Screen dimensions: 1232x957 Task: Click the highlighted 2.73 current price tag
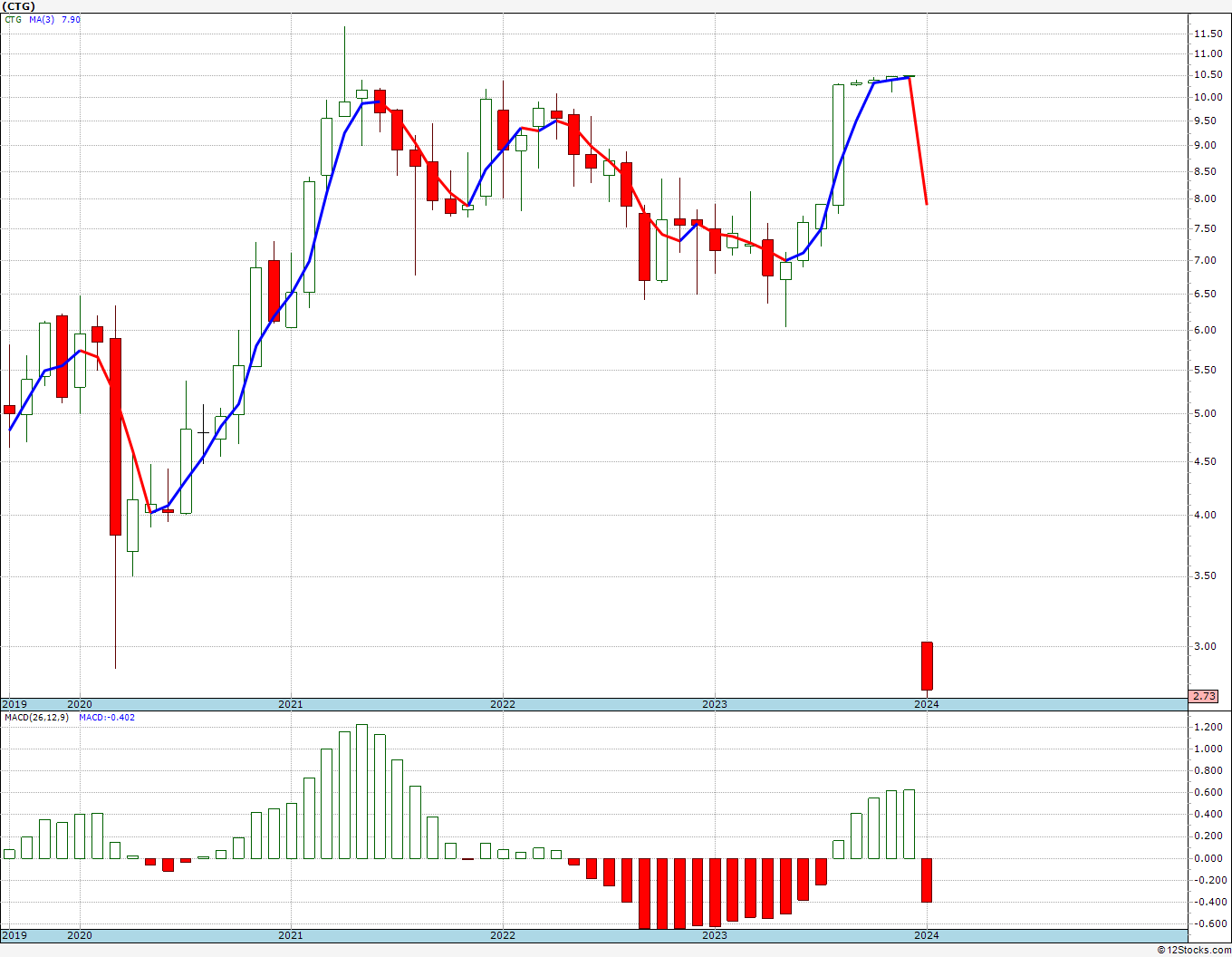coord(1204,696)
